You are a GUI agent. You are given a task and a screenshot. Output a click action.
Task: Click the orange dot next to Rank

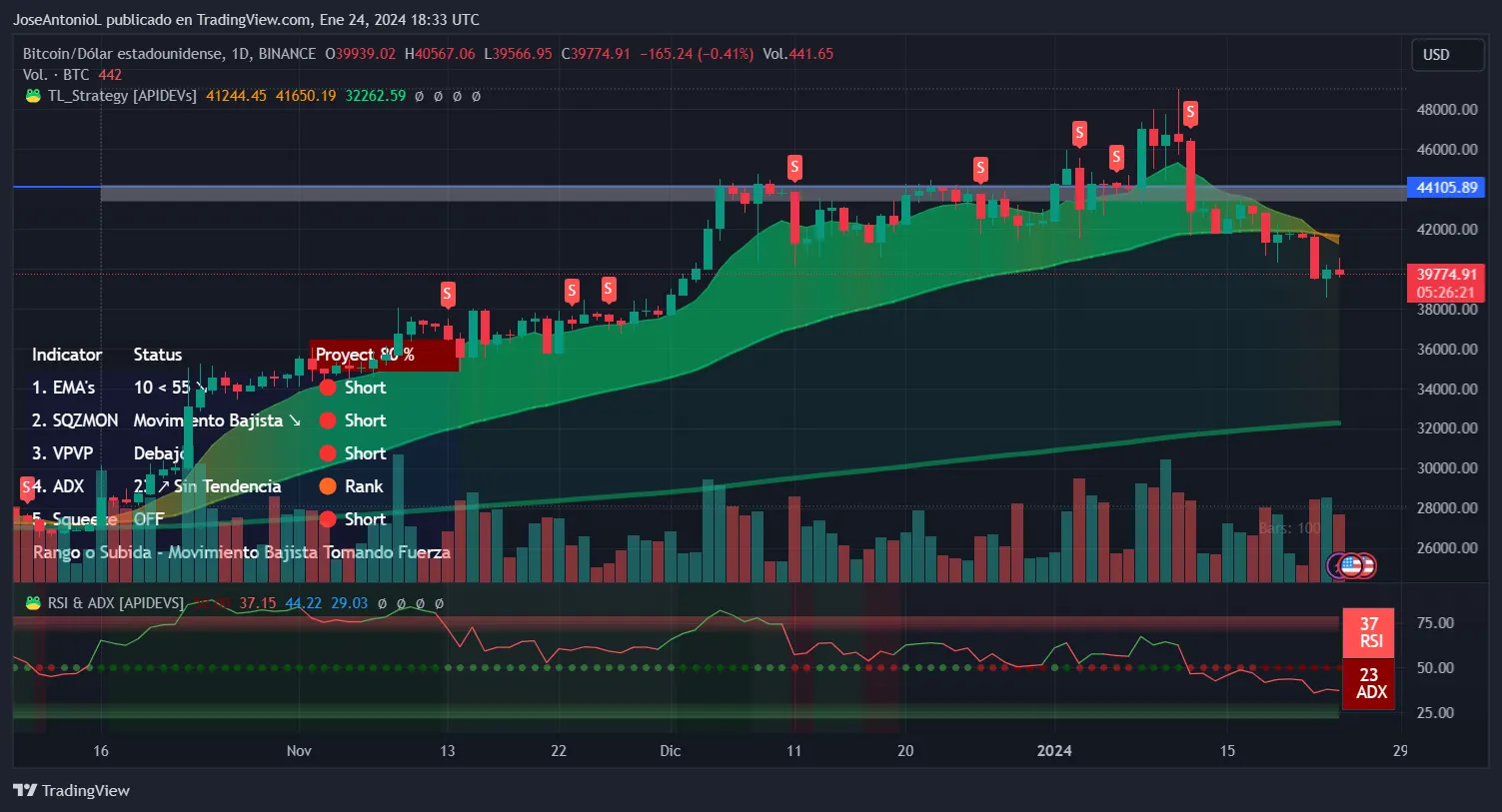327,486
